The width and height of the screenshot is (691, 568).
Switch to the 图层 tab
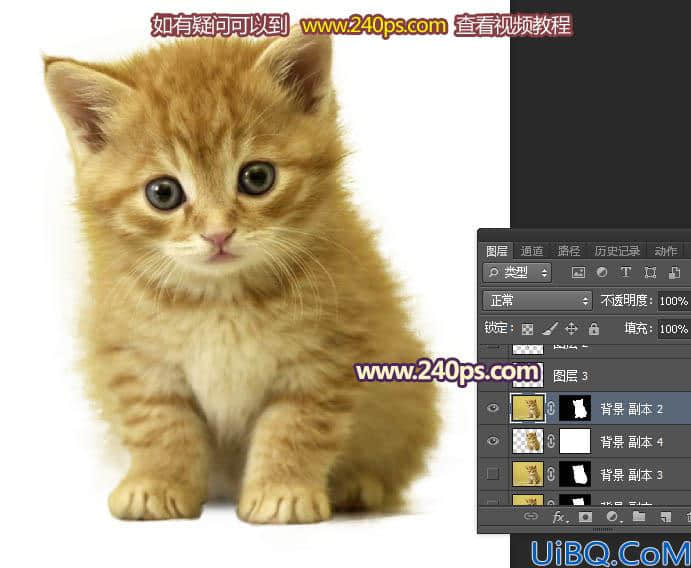point(497,251)
